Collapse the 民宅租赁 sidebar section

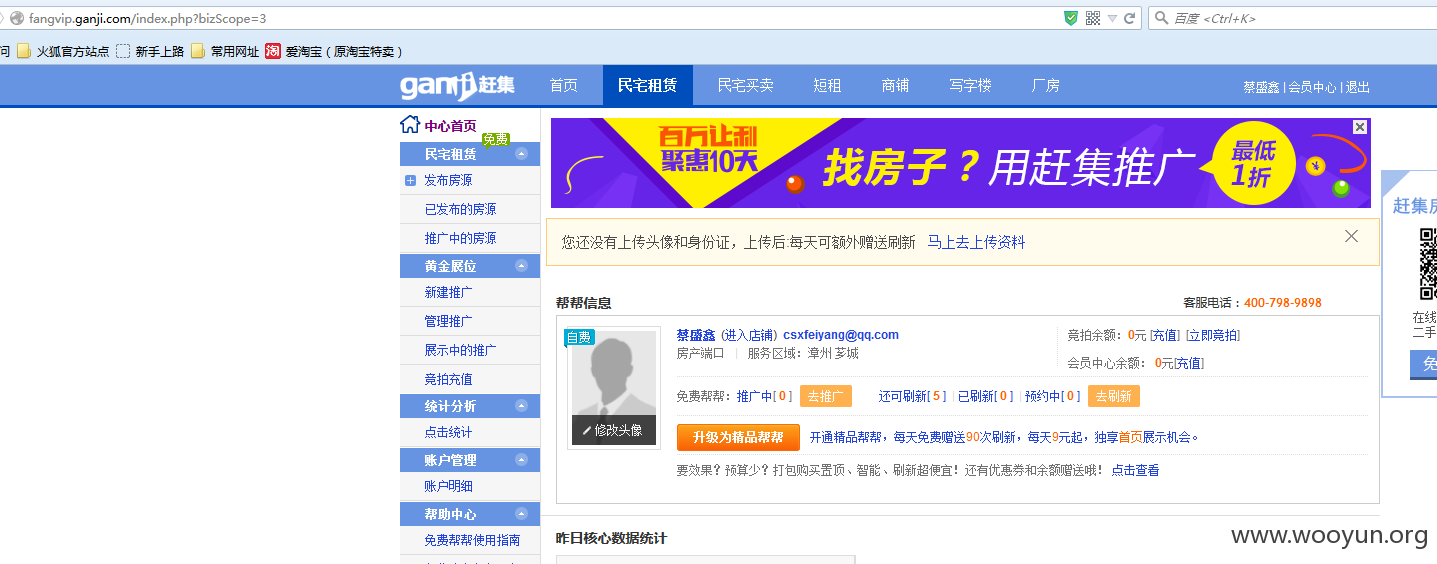(x=521, y=154)
